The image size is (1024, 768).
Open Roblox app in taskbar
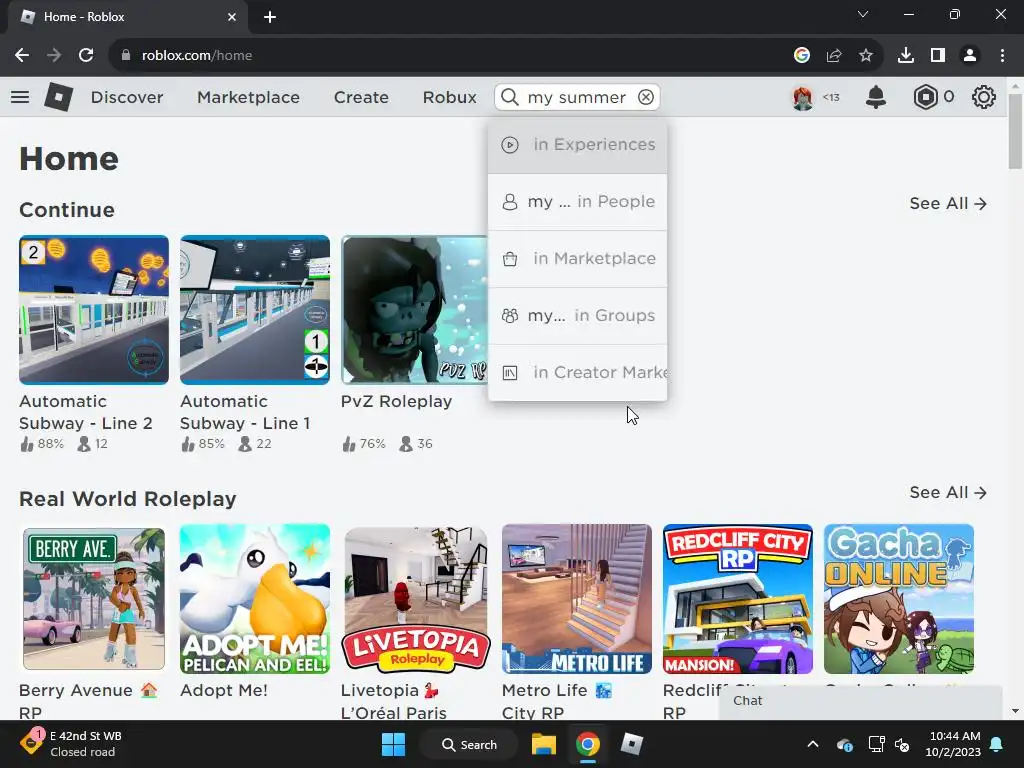632,744
